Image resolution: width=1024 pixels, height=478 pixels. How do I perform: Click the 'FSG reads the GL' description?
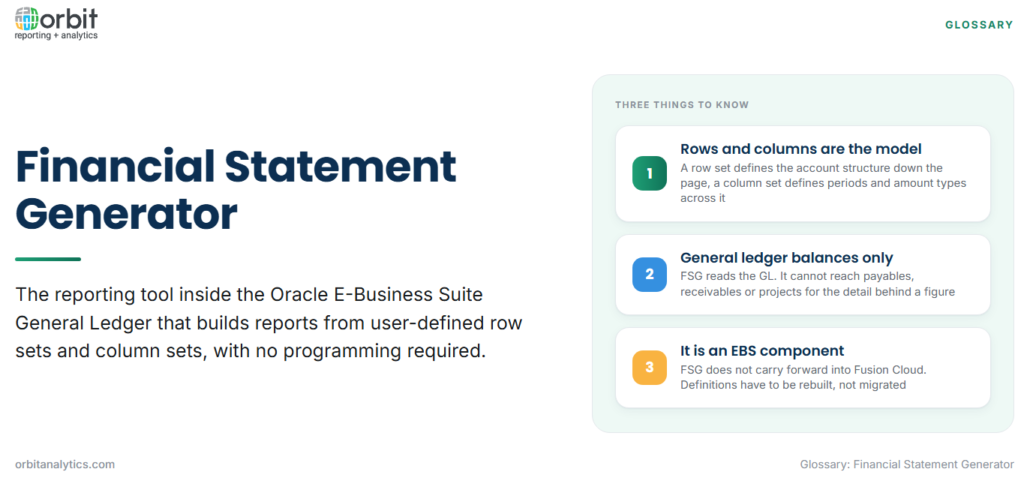(x=818, y=284)
